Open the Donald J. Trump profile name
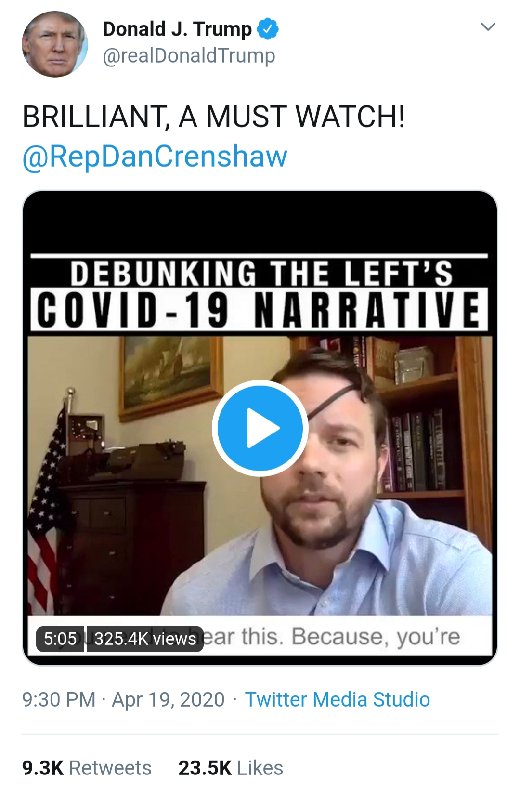 tap(177, 29)
